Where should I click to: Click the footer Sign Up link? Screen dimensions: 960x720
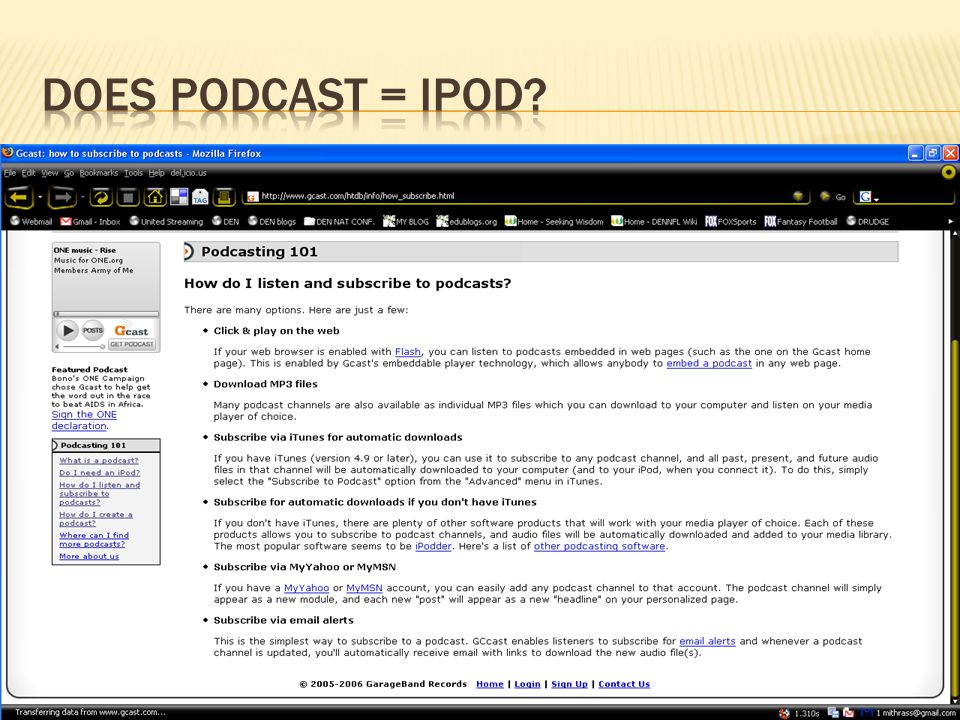[x=569, y=684]
